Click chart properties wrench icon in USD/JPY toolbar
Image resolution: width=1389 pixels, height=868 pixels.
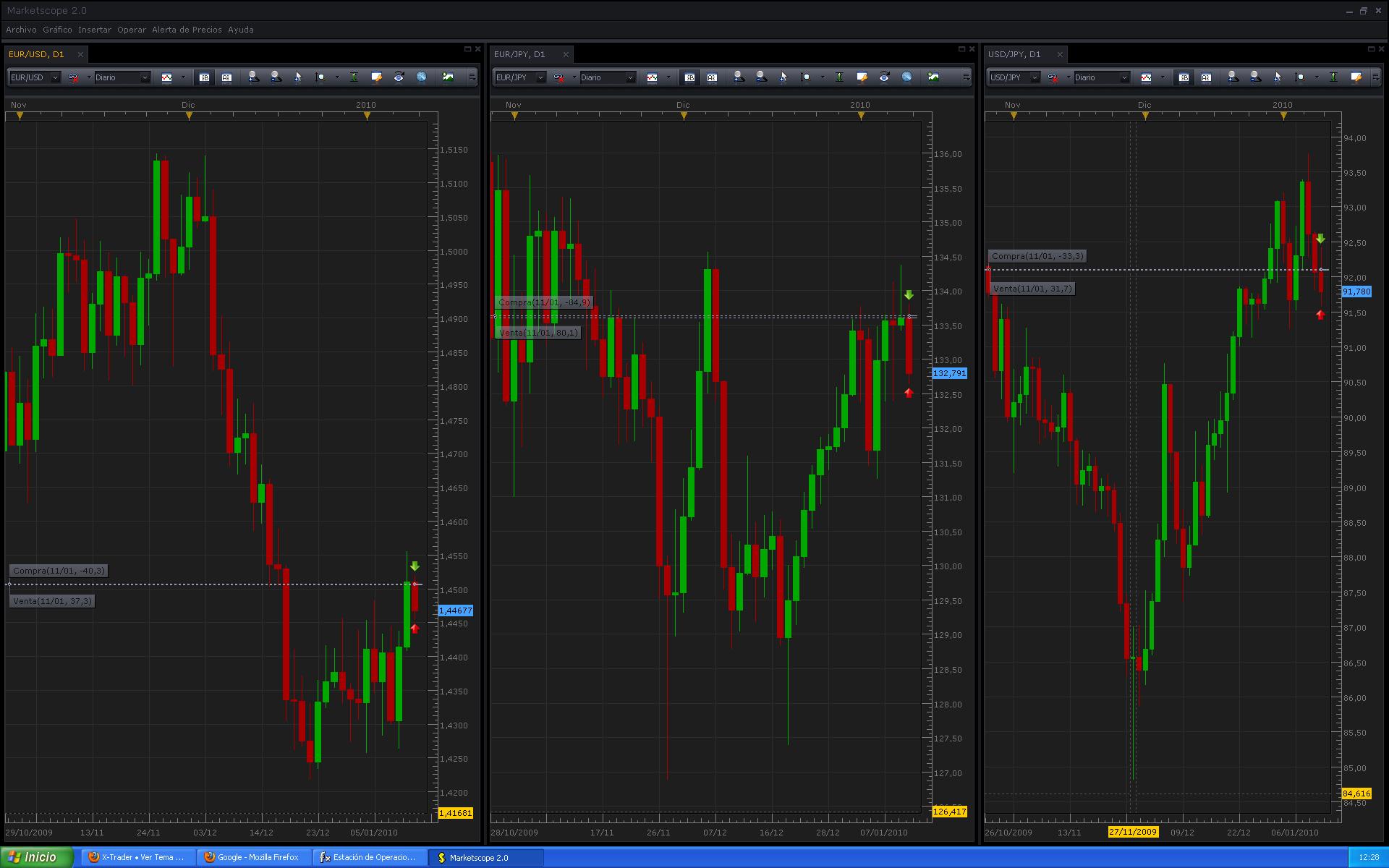click(x=1356, y=77)
